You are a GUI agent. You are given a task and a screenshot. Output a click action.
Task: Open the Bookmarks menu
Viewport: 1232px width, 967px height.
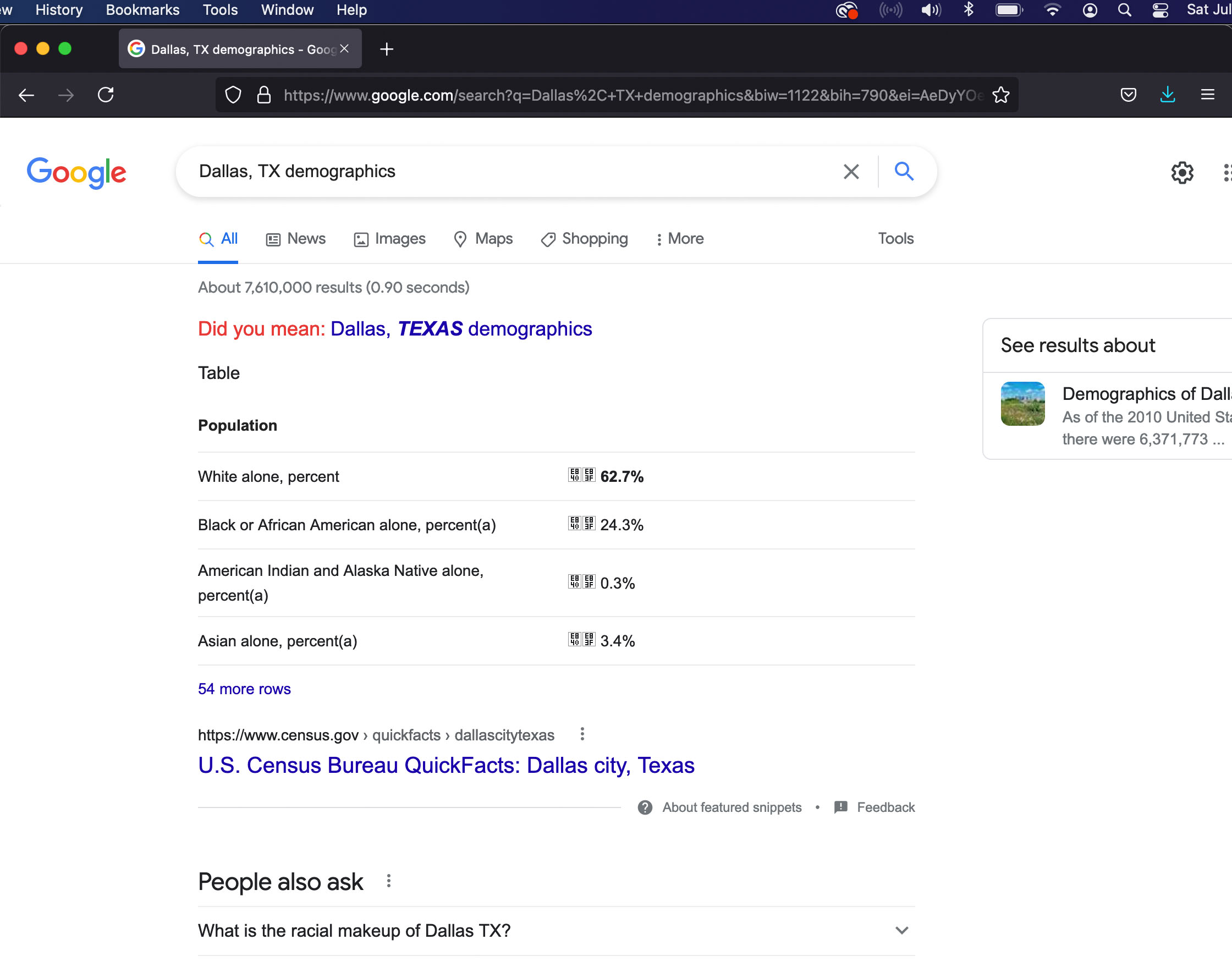[142, 9]
